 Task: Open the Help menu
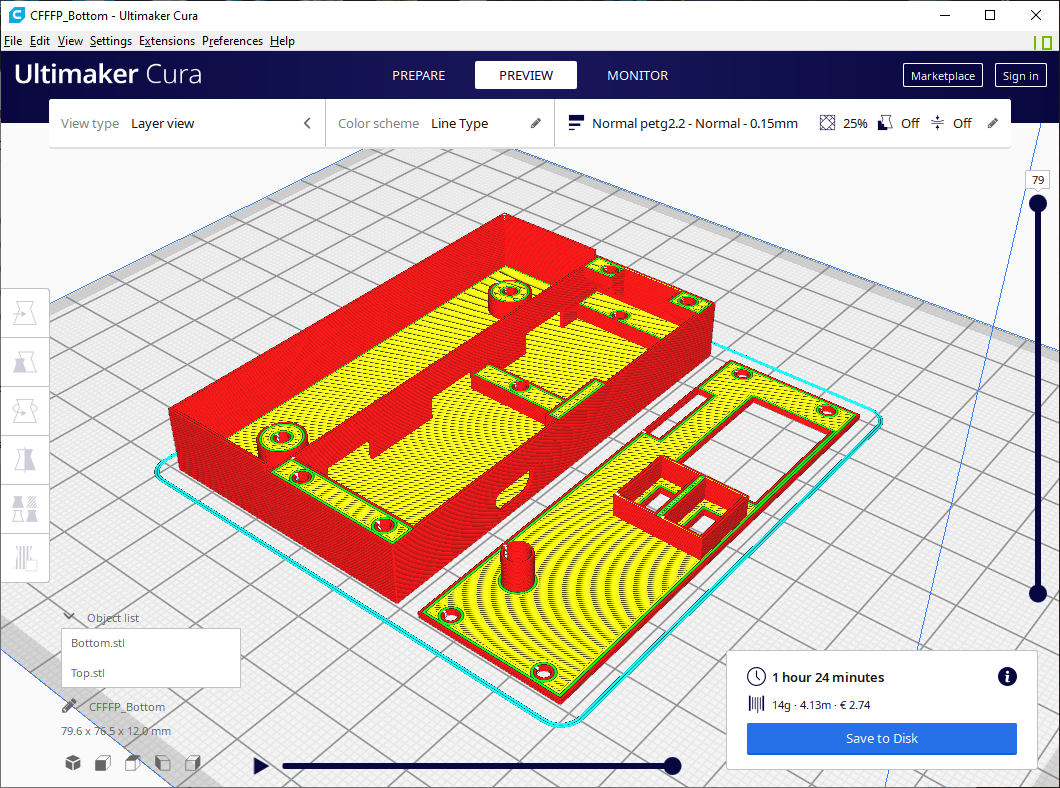(x=283, y=41)
